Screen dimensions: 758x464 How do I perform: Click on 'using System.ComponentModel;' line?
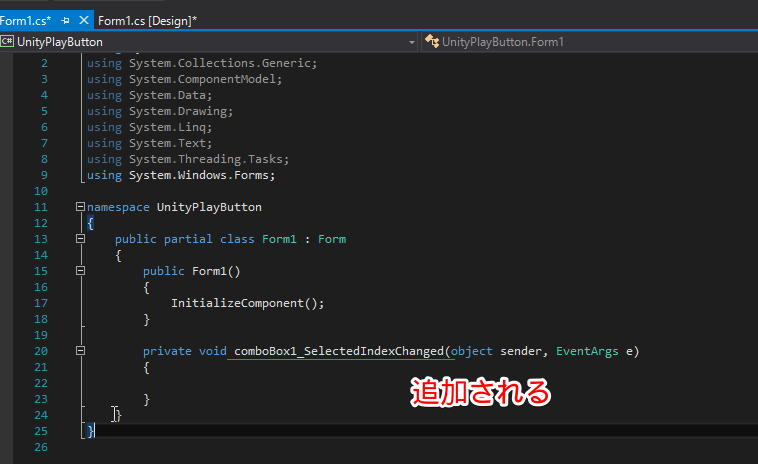click(x=185, y=79)
